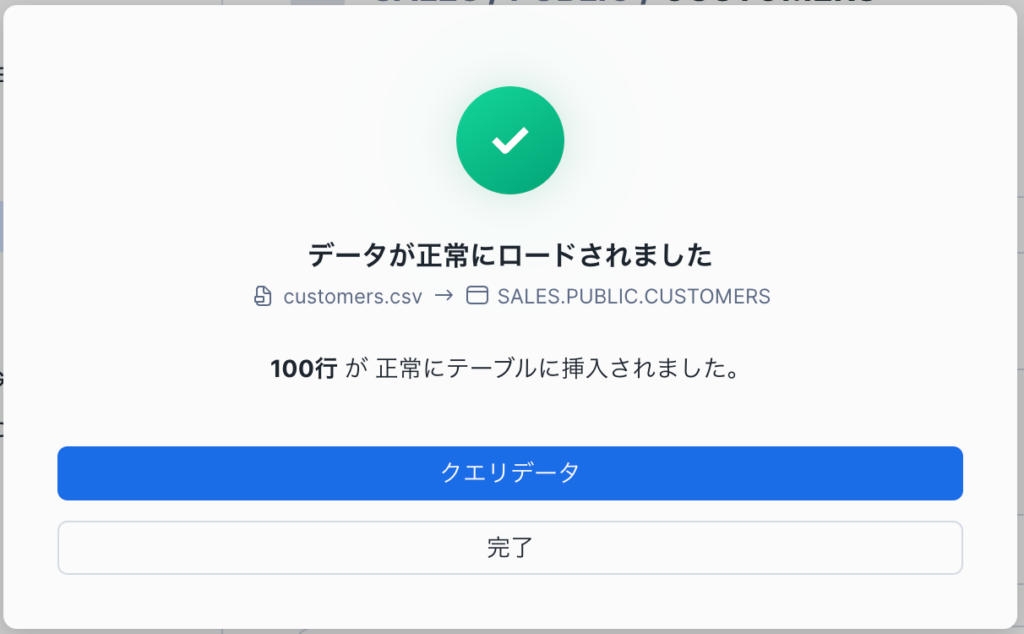This screenshot has height=634, width=1024.
Task: Click the bold 100行 row count
Action: coord(304,369)
